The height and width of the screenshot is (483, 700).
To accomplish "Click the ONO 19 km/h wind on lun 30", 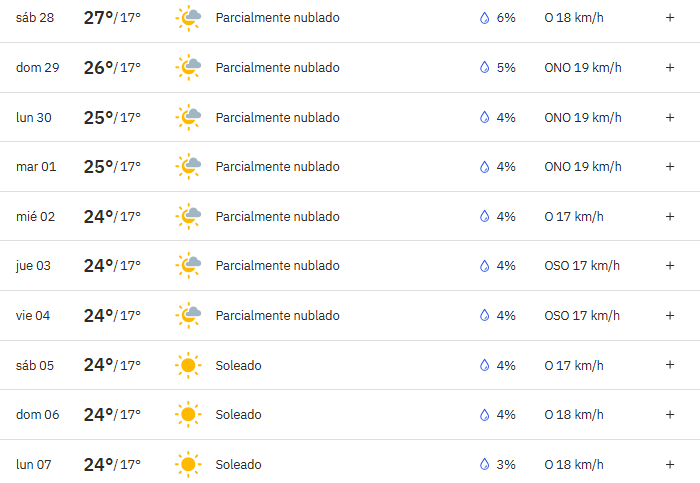I will pos(582,117).
